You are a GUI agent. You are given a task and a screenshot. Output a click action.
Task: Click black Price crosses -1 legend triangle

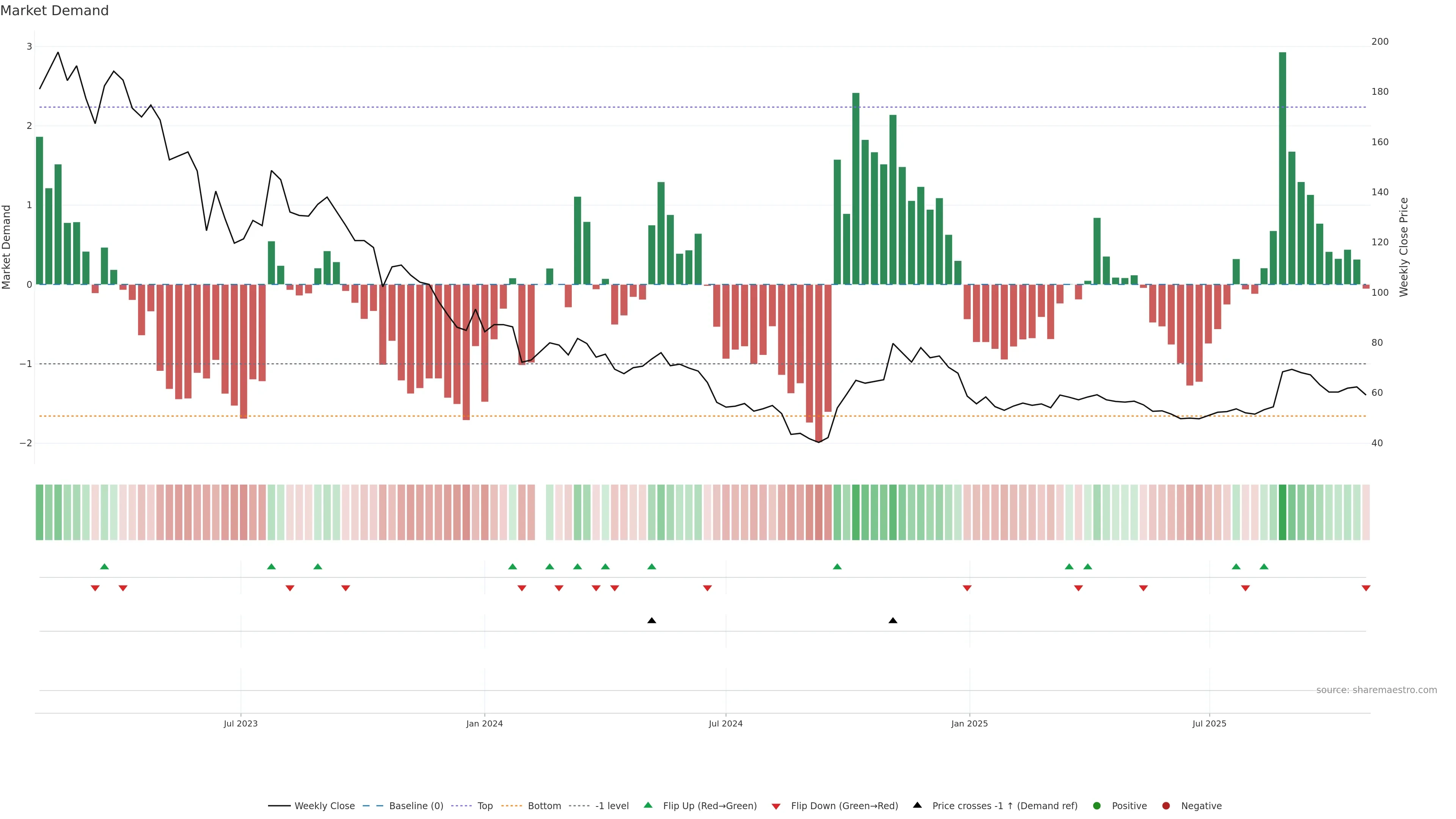click(917, 805)
